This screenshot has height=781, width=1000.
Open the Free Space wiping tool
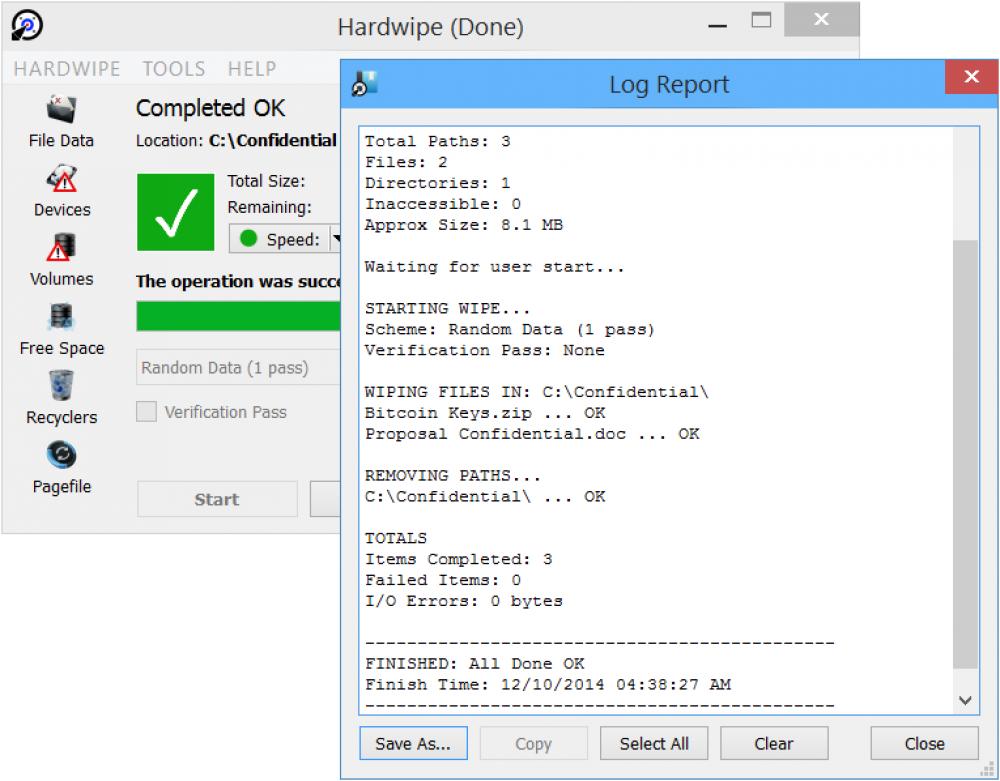coord(60,328)
